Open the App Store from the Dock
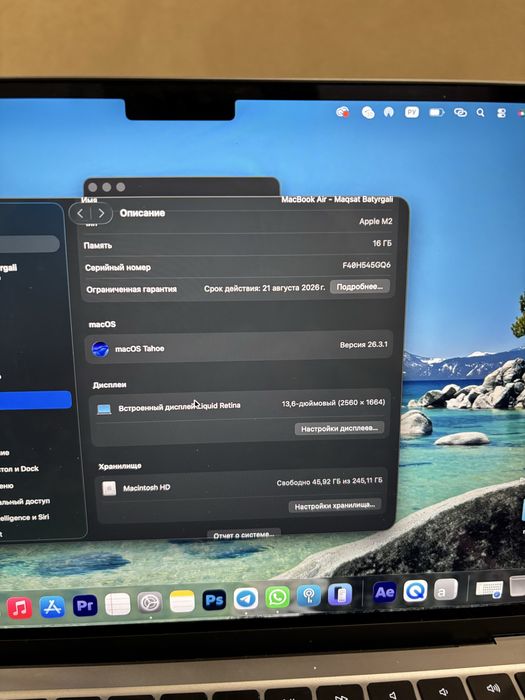Screen dimensions: 525x700 point(52,607)
